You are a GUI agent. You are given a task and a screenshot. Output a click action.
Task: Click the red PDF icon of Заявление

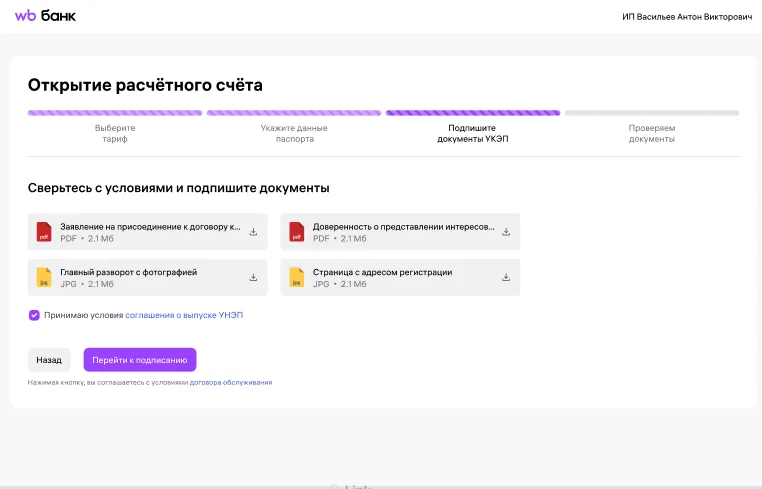pyautogui.click(x=44, y=232)
